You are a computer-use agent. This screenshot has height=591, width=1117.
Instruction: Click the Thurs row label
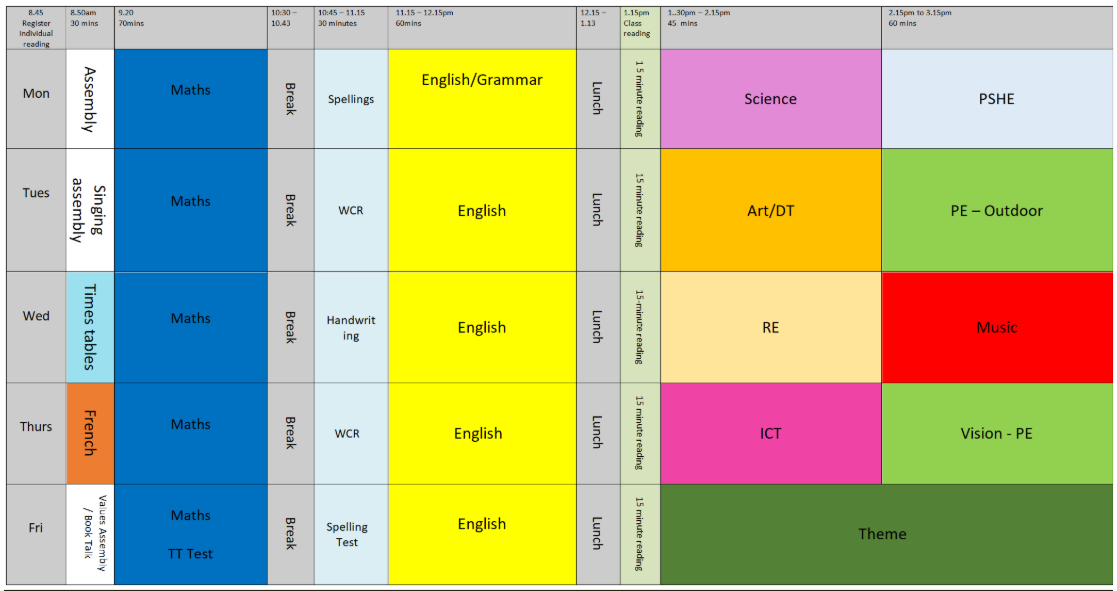coord(36,427)
